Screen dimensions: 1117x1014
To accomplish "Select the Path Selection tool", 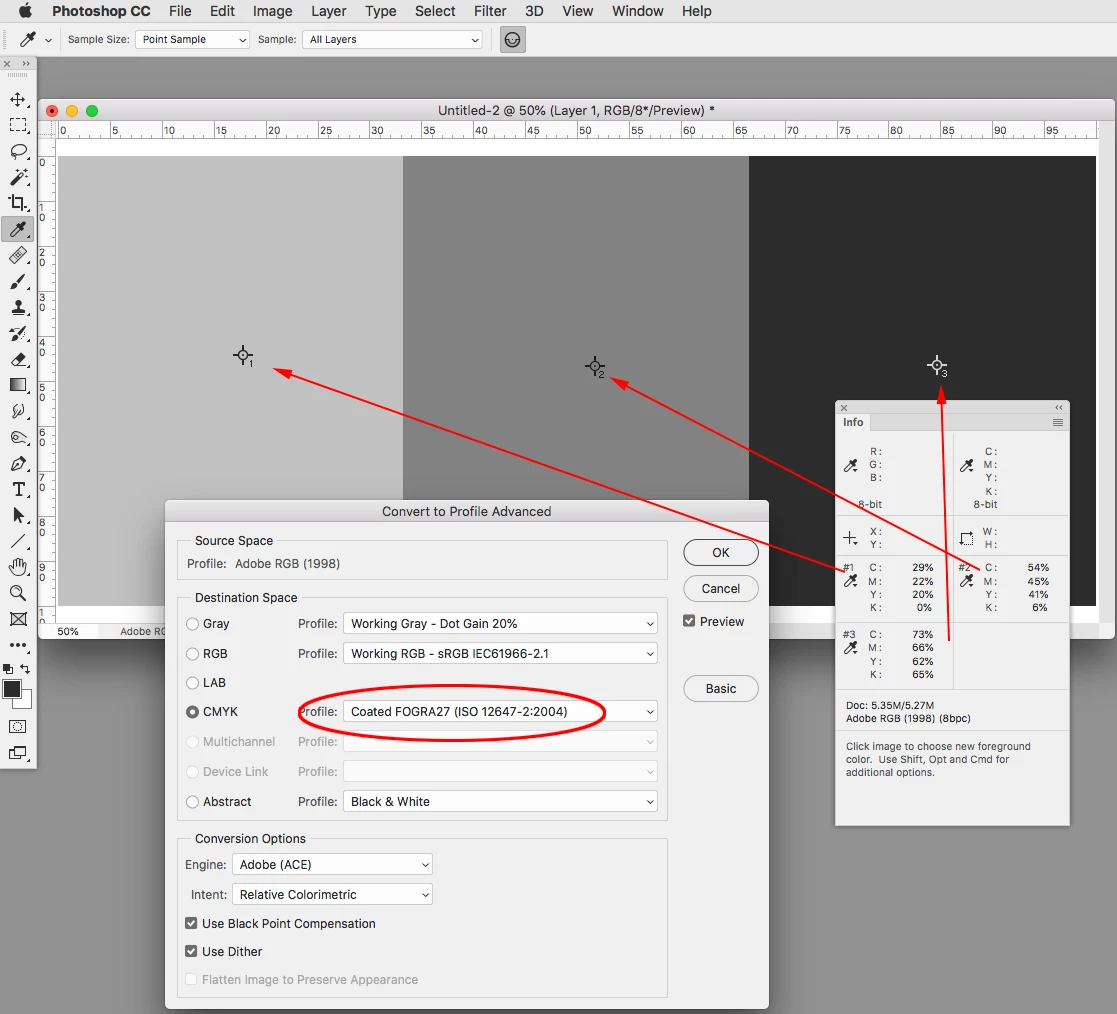I will [x=18, y=515].
